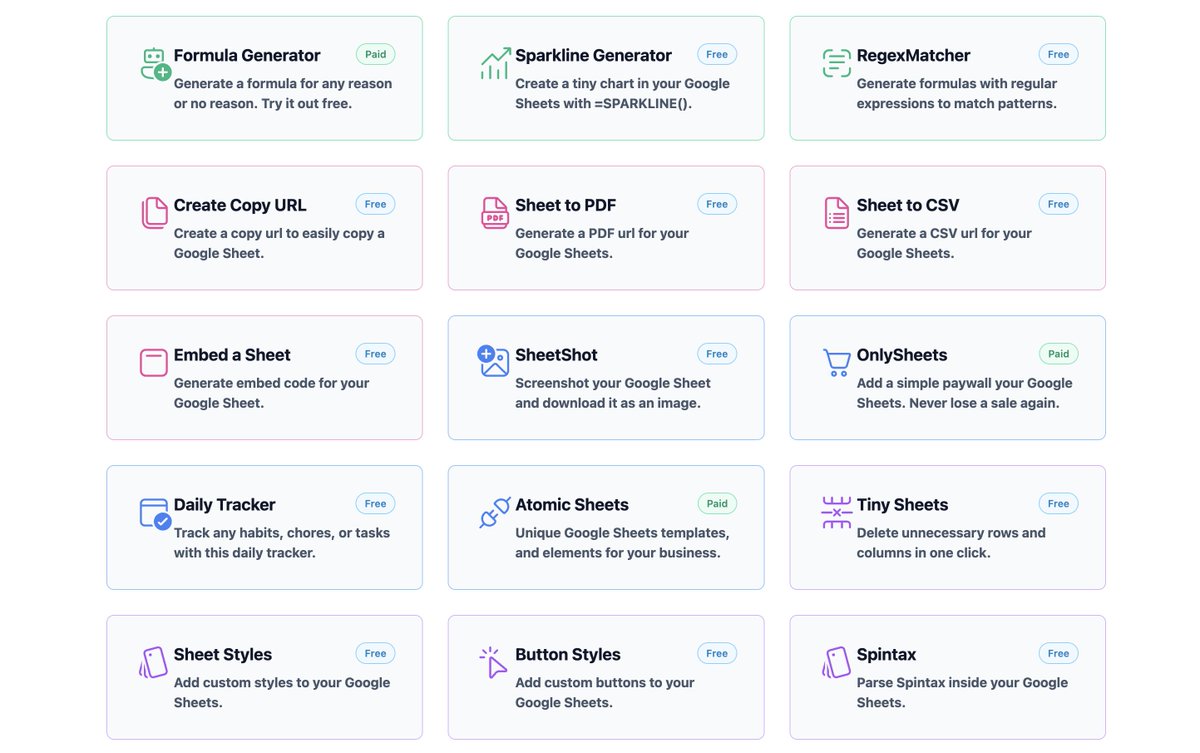1200x753 pixels.
Task: Open the OnlySheets paywall tool card
Action: click(947, 377)
